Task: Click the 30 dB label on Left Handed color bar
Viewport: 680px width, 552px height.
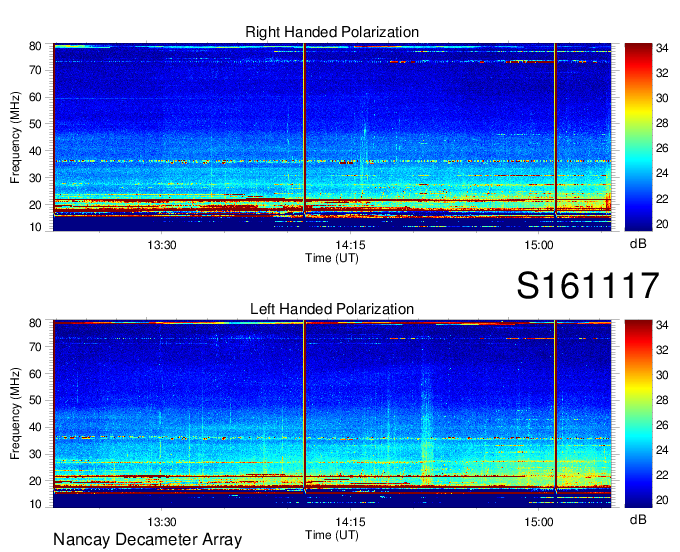Action: [662, 375]
